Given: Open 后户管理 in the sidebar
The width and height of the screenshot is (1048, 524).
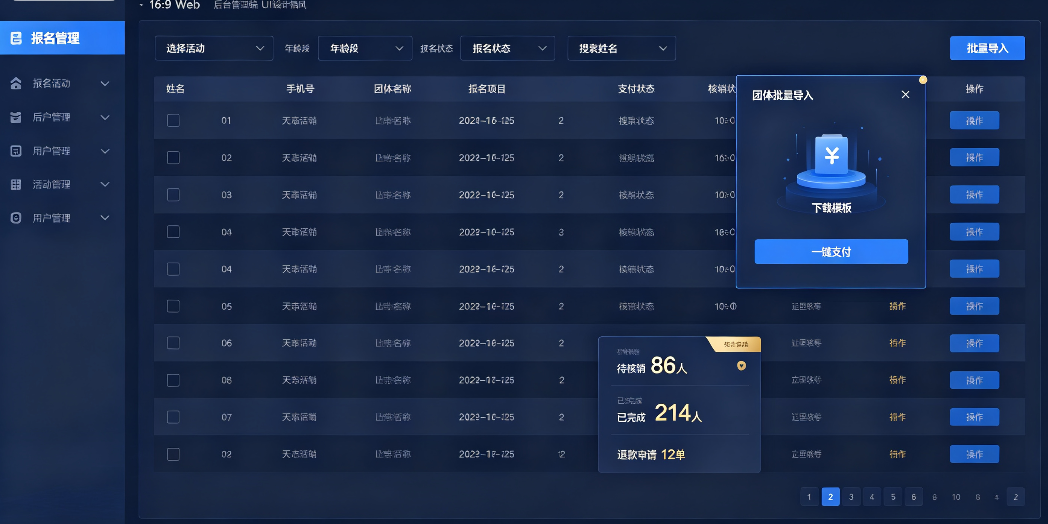Looking at the screenshot, I should tap(51, 117).
